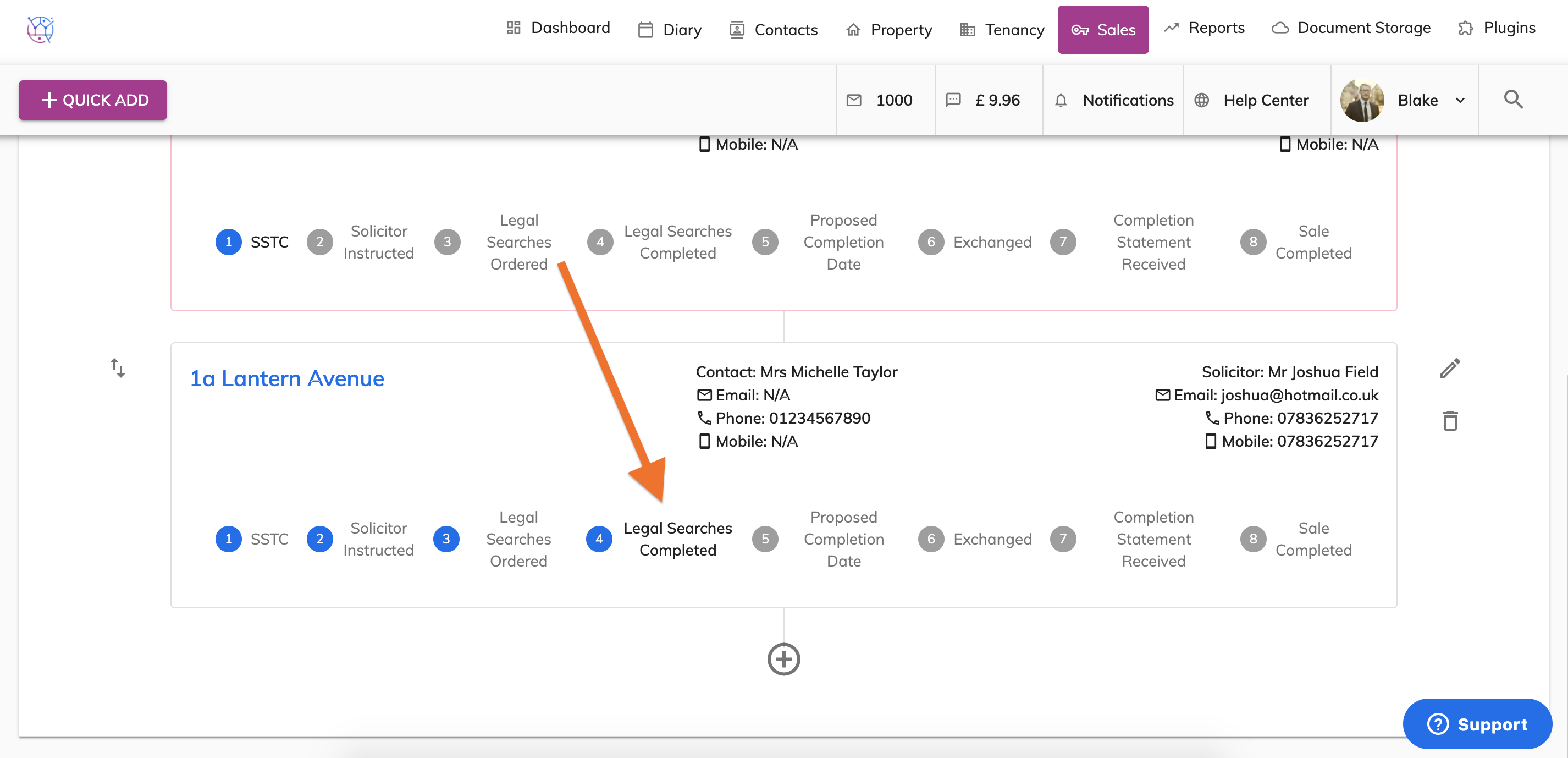Click the app logo in top-left corner
The width and height of the screenshot is (1568, 758).
pyautogui.click(x=41, y=29)
